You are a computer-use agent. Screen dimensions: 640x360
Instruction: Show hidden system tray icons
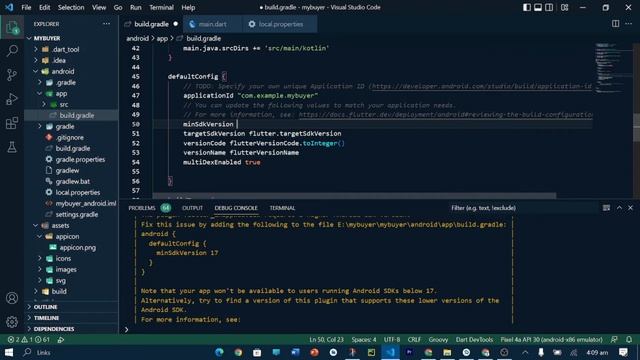[x=525, y=352]
